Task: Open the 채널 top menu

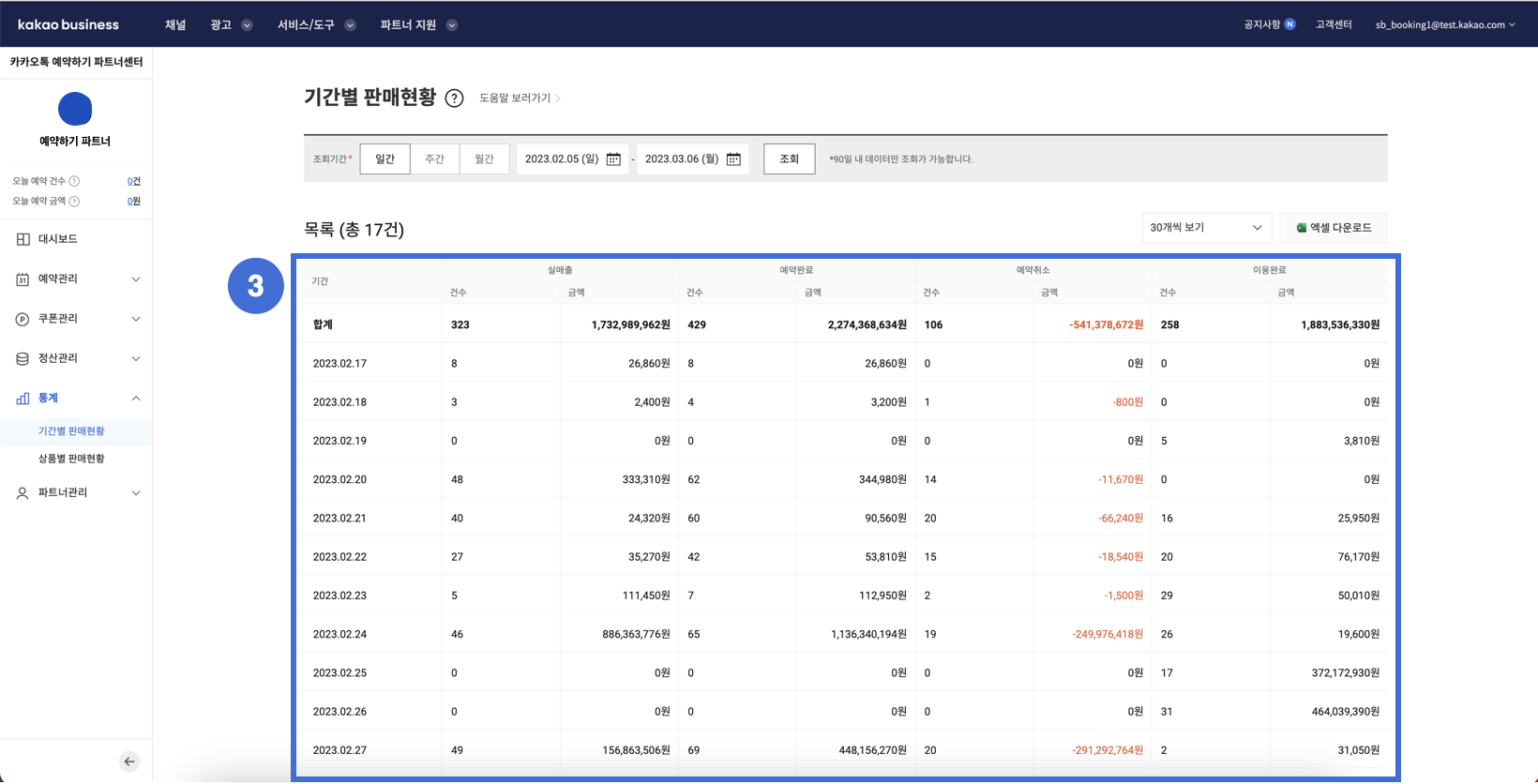Action: [175, 25]
